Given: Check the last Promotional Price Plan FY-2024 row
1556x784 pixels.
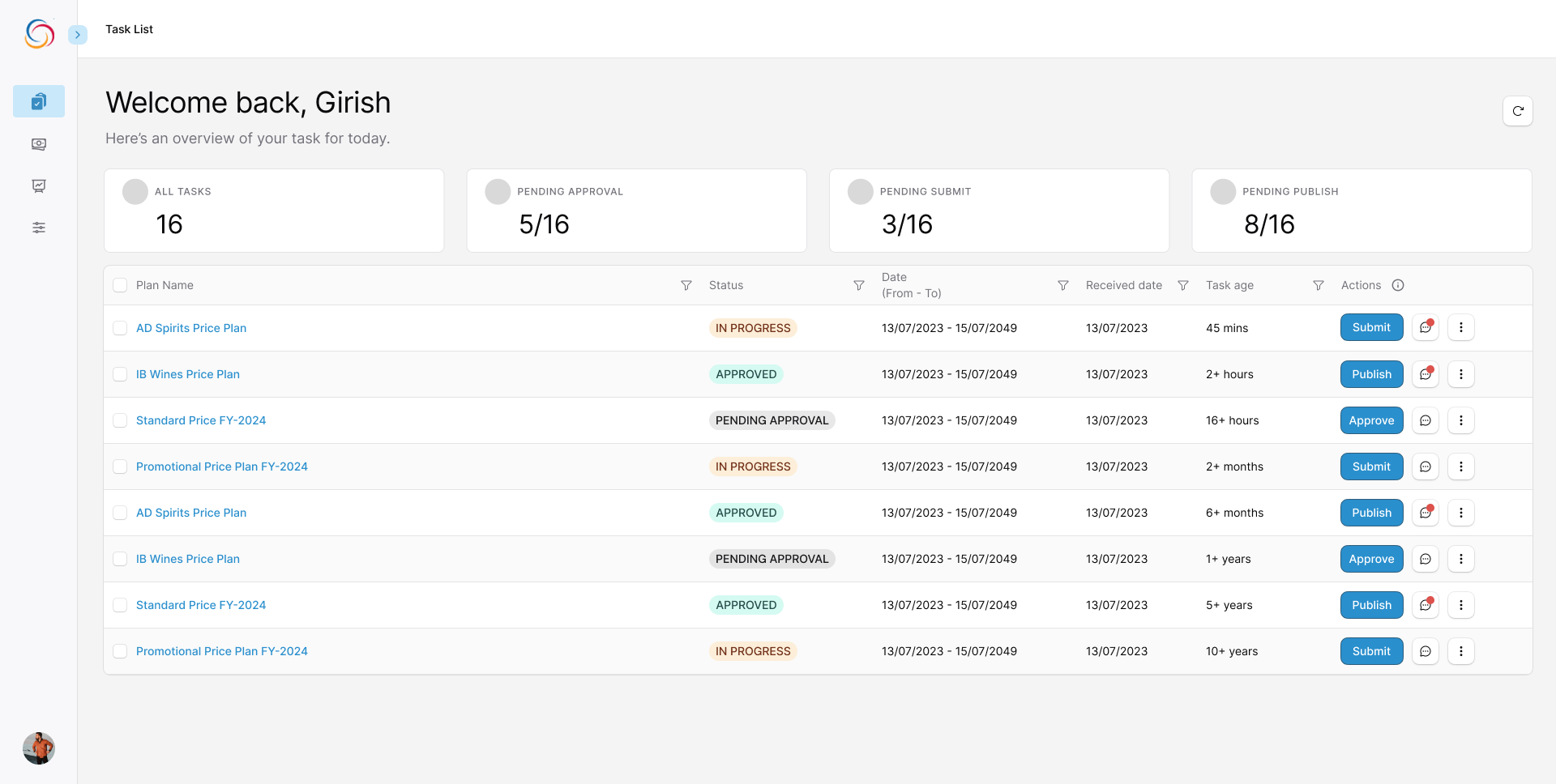Looking at the screenshot, I should 120,651.
